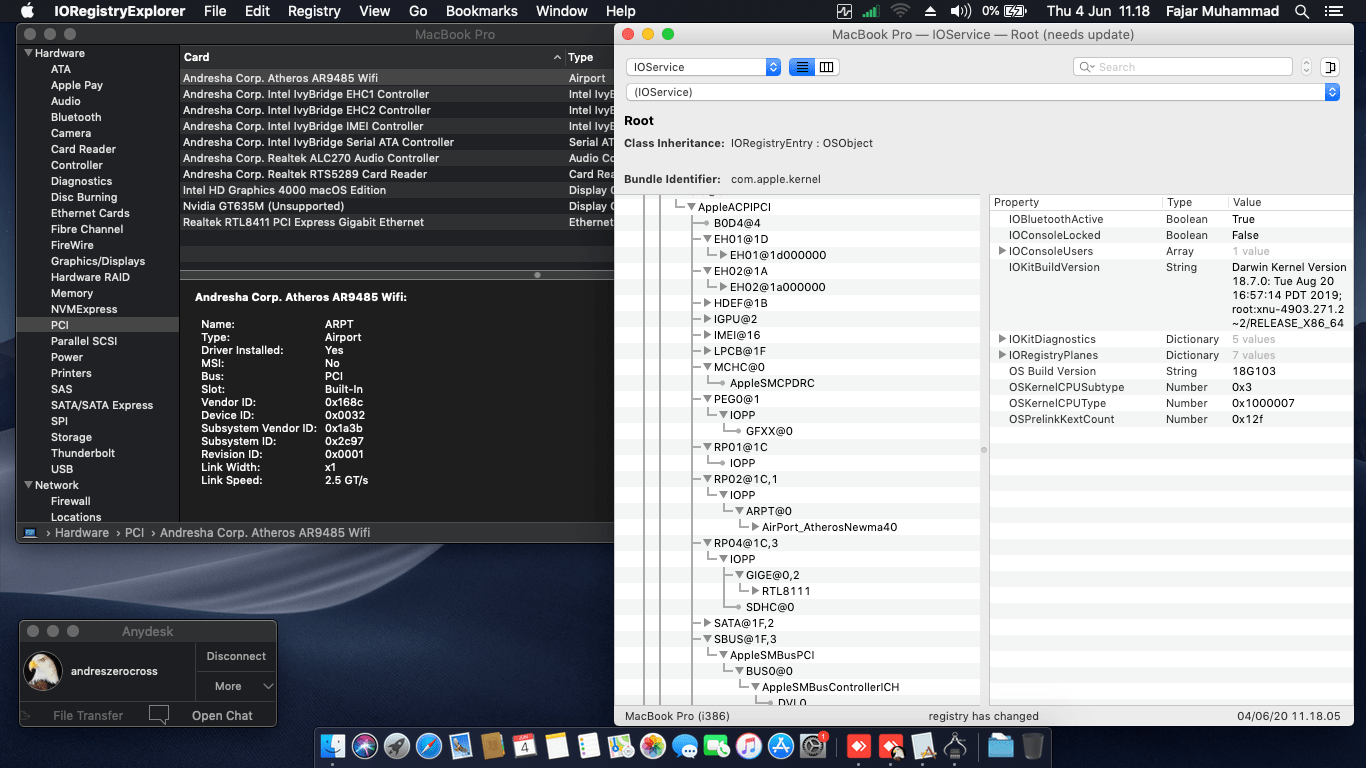The height and width of the screenshot is (768, 1366).
Task: Select the OS Build Version property row
Action: coord(1170,371)
